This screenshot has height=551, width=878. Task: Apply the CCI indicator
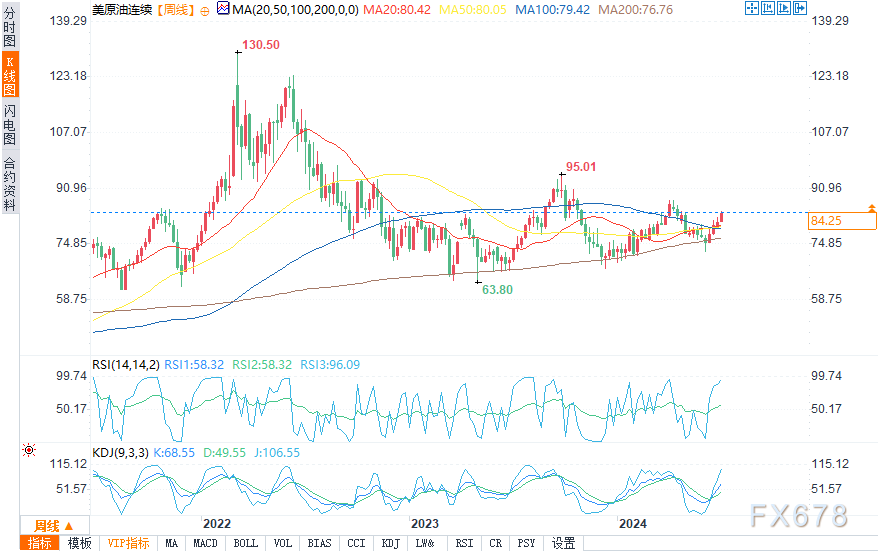tap(356, 543)
